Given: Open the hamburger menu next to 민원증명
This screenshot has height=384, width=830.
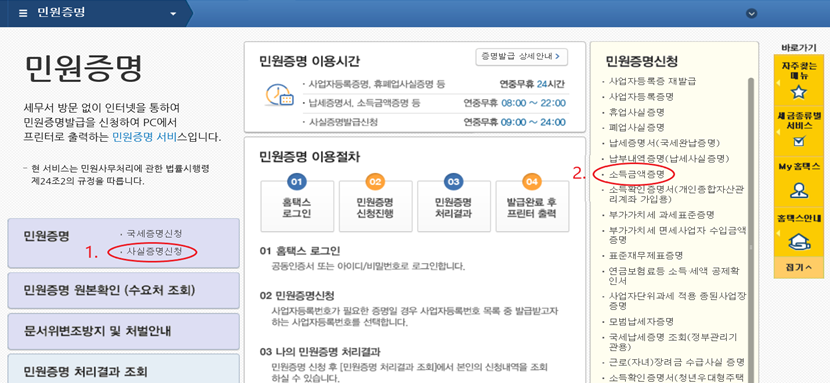Looking at the screenshot, I should click(x=23, y=13).
